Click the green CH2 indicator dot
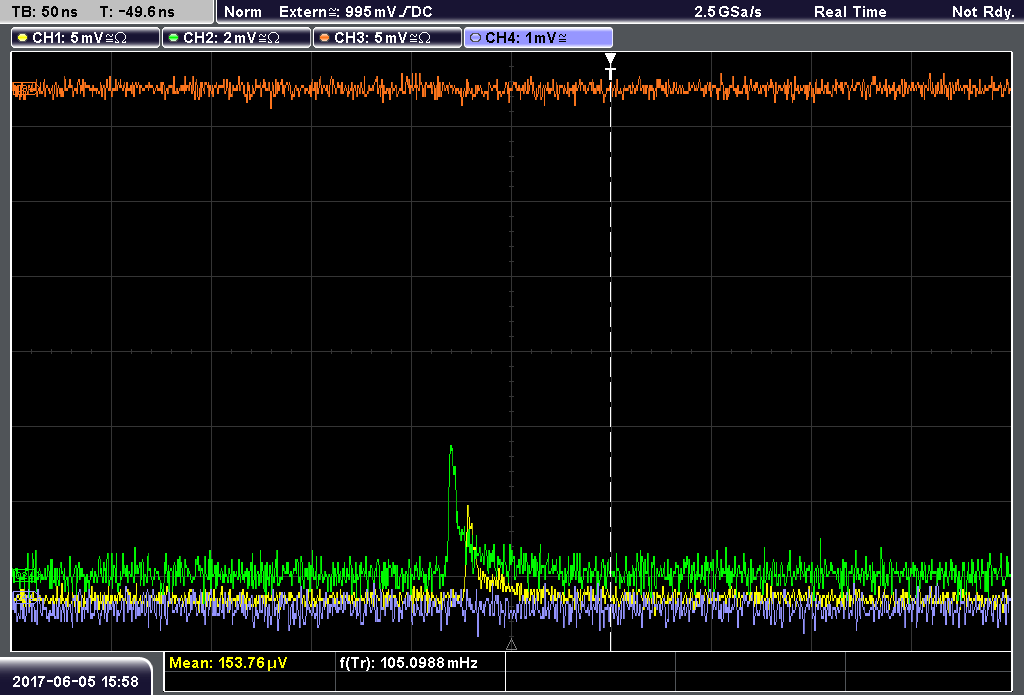 coord(174,38)
